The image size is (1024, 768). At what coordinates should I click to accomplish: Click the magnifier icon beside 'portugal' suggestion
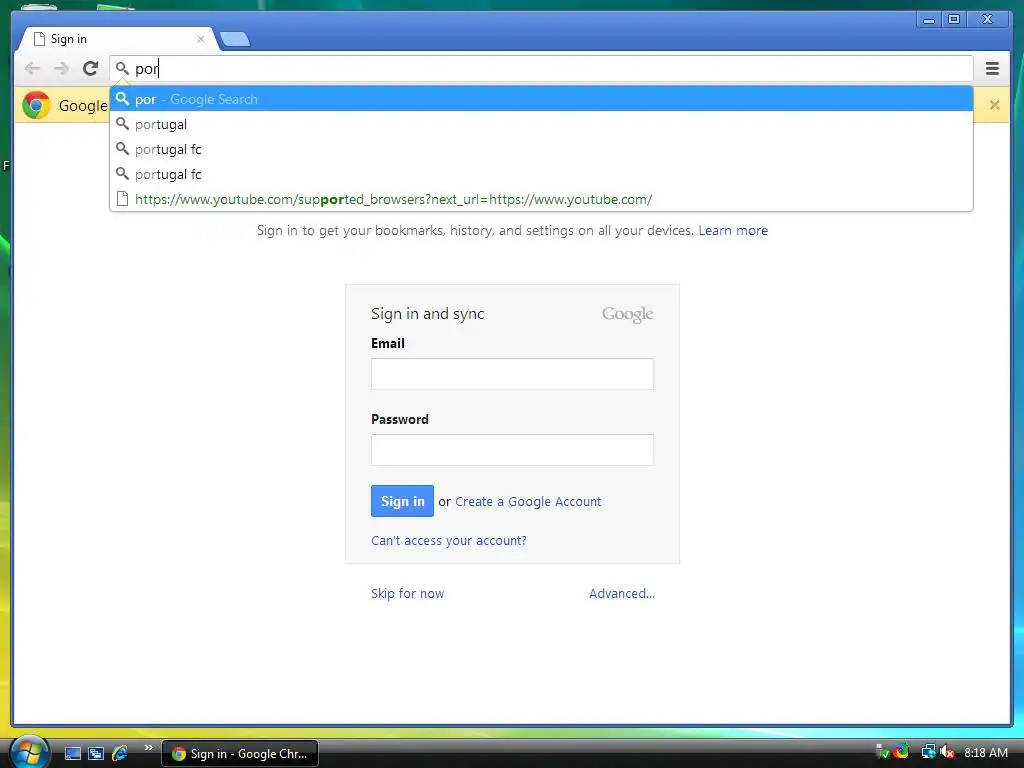pyautogui.click(x=122, y=123)
